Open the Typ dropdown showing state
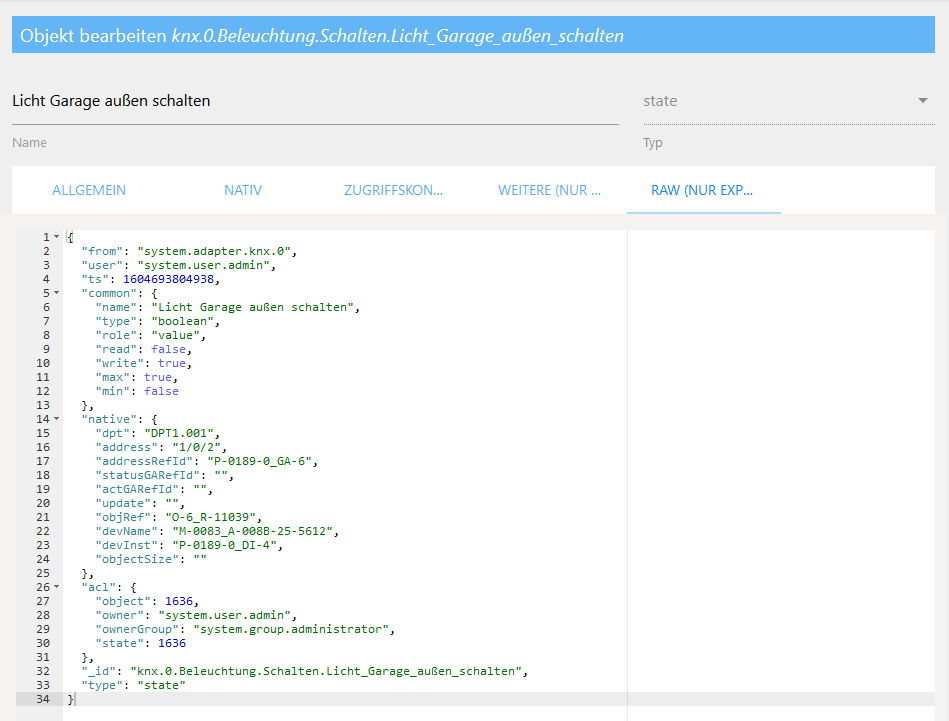 [789, 101]
